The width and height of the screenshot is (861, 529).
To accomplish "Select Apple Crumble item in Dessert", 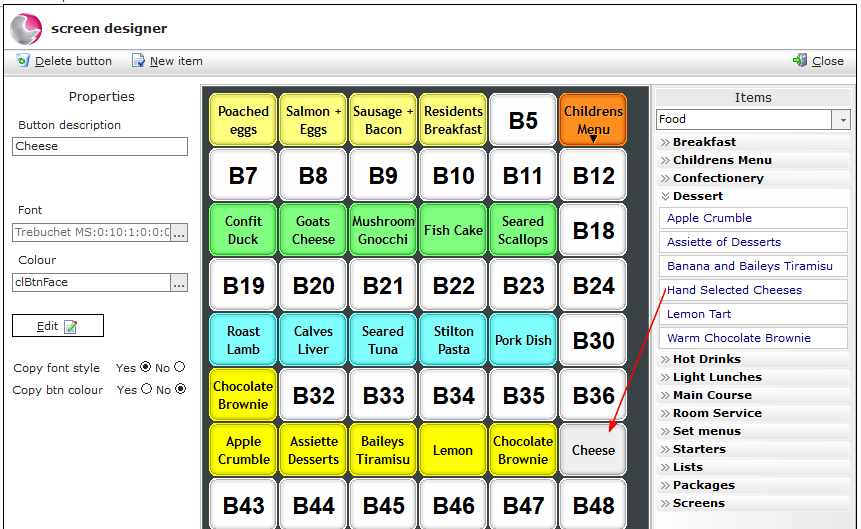I will [x=753, y=218].
